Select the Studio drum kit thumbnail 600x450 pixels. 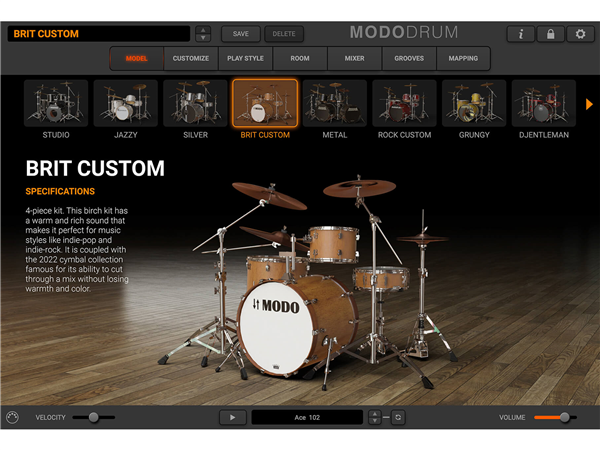[x=56, y=104]
